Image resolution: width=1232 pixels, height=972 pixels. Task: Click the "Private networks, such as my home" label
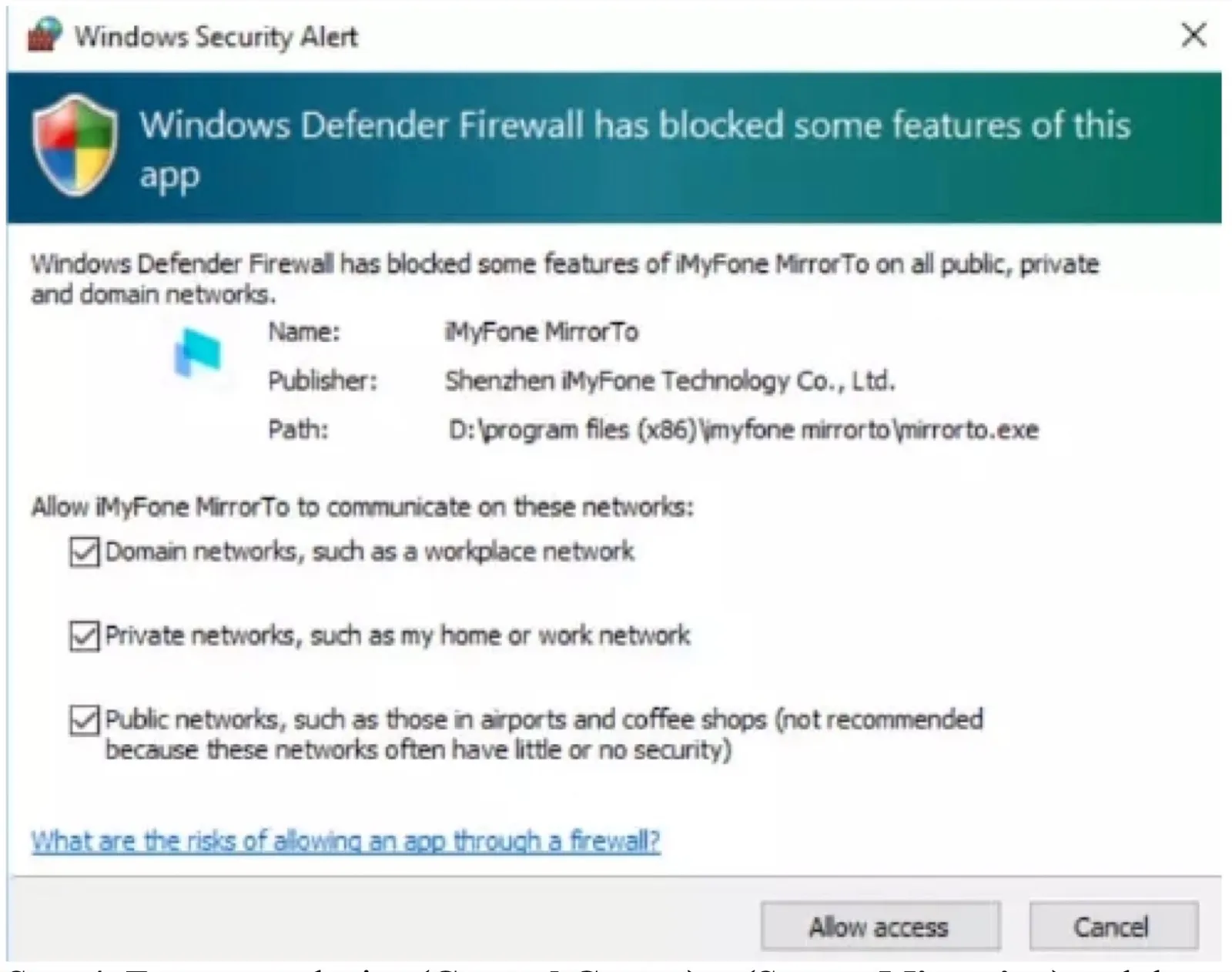tap(397, 635)
